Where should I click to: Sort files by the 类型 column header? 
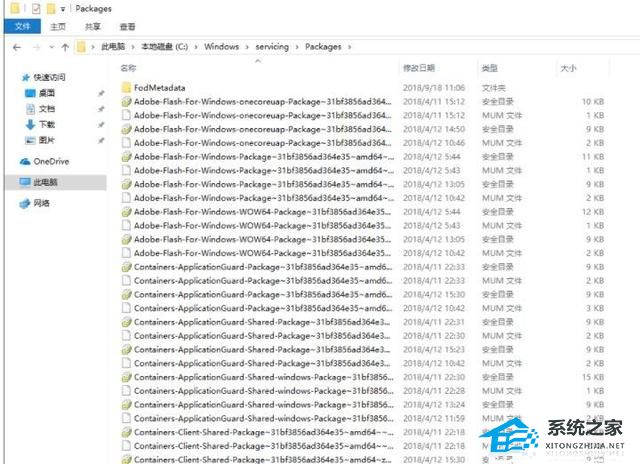click(x=489, y=68)
